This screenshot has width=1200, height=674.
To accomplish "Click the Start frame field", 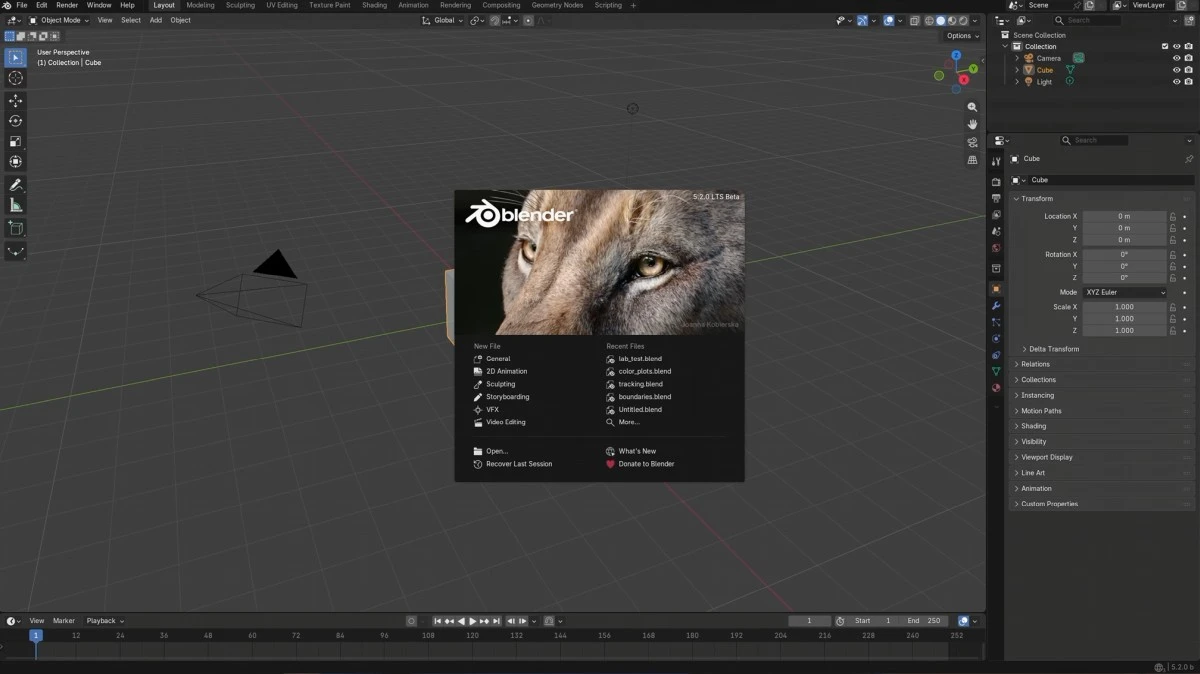I will tap(874, 621).
